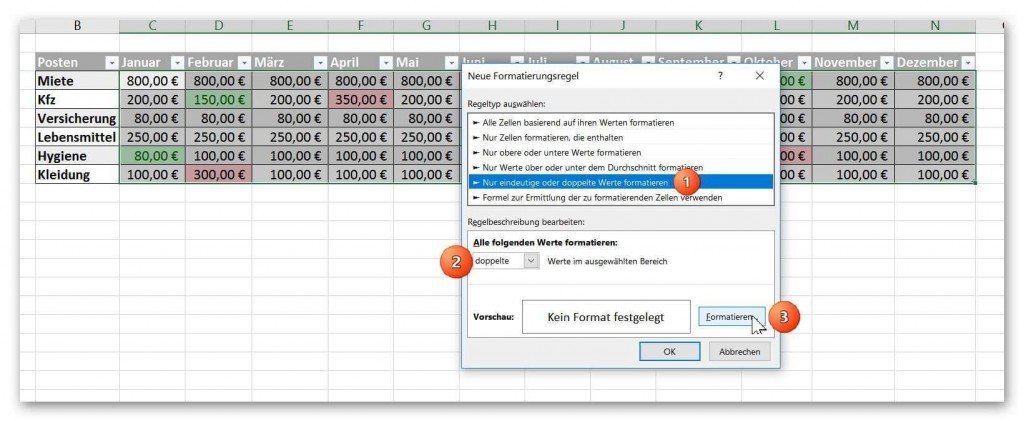Open the April column filter arrow
The width and height of the screenshot is (1024, 421).
(386, 63)
